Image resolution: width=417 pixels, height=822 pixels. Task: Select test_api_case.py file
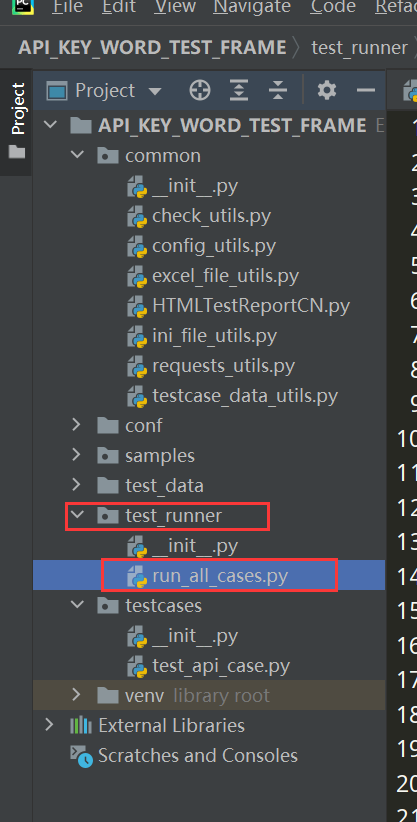(x=221, y=666)
